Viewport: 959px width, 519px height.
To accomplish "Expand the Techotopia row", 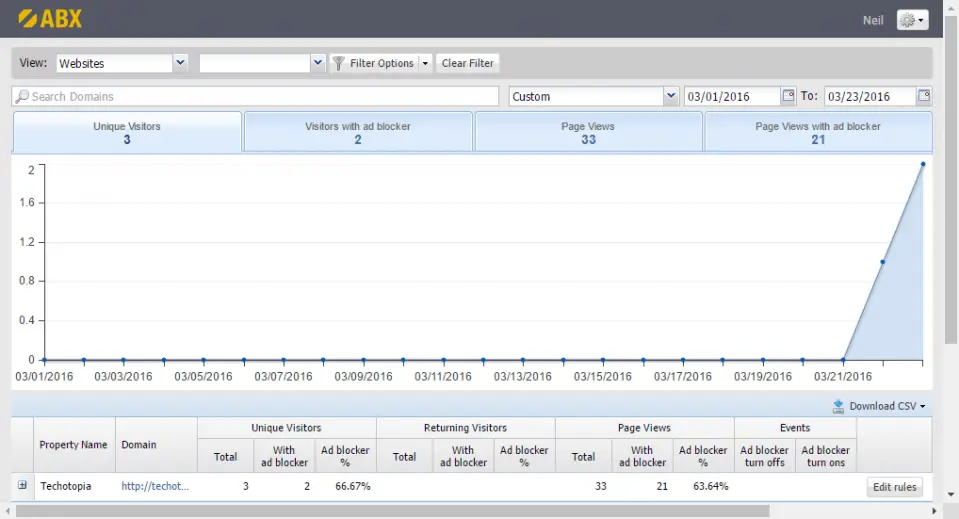I will 22,486.
